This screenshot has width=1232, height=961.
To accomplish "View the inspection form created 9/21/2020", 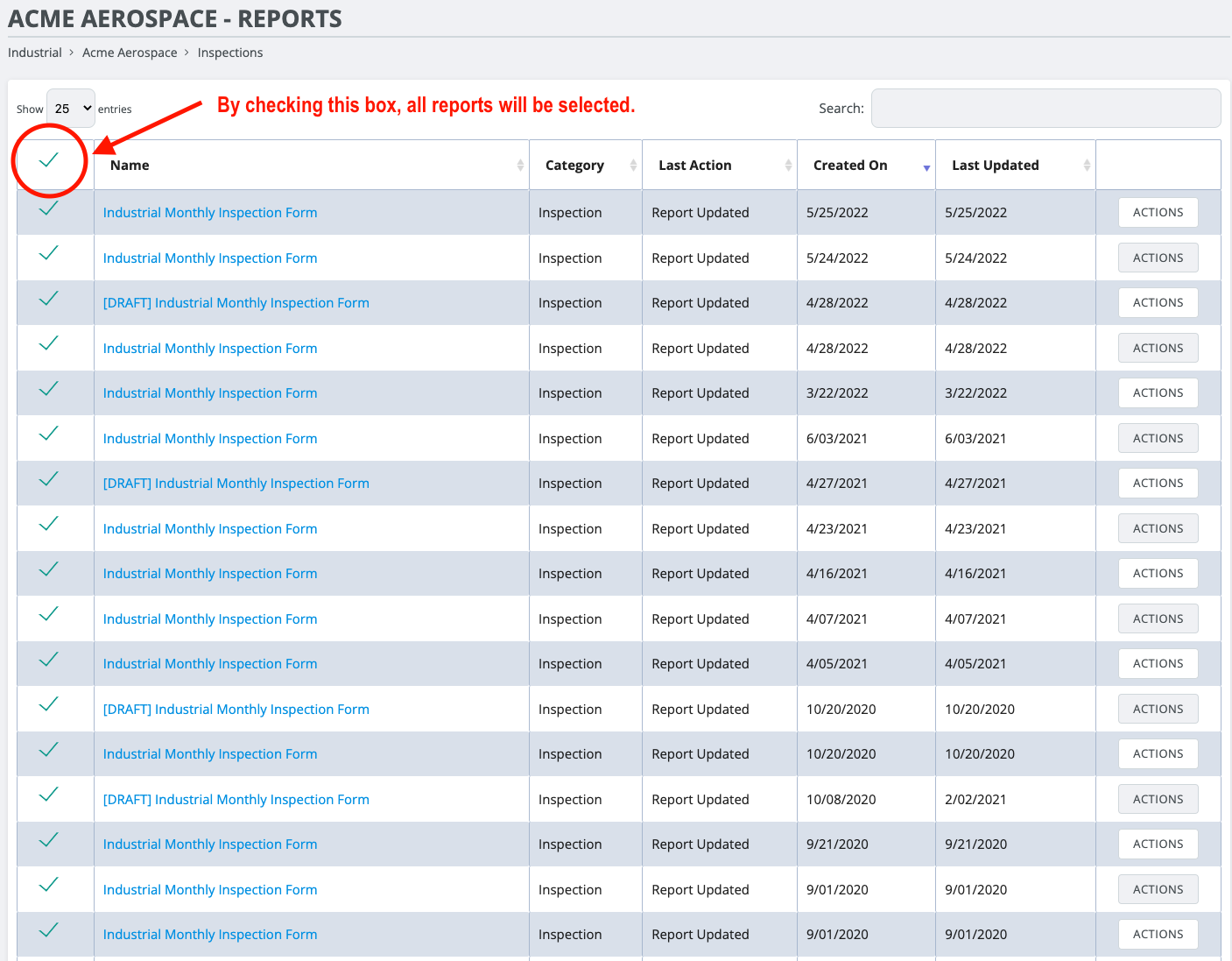I will click(x=210, y=844).
